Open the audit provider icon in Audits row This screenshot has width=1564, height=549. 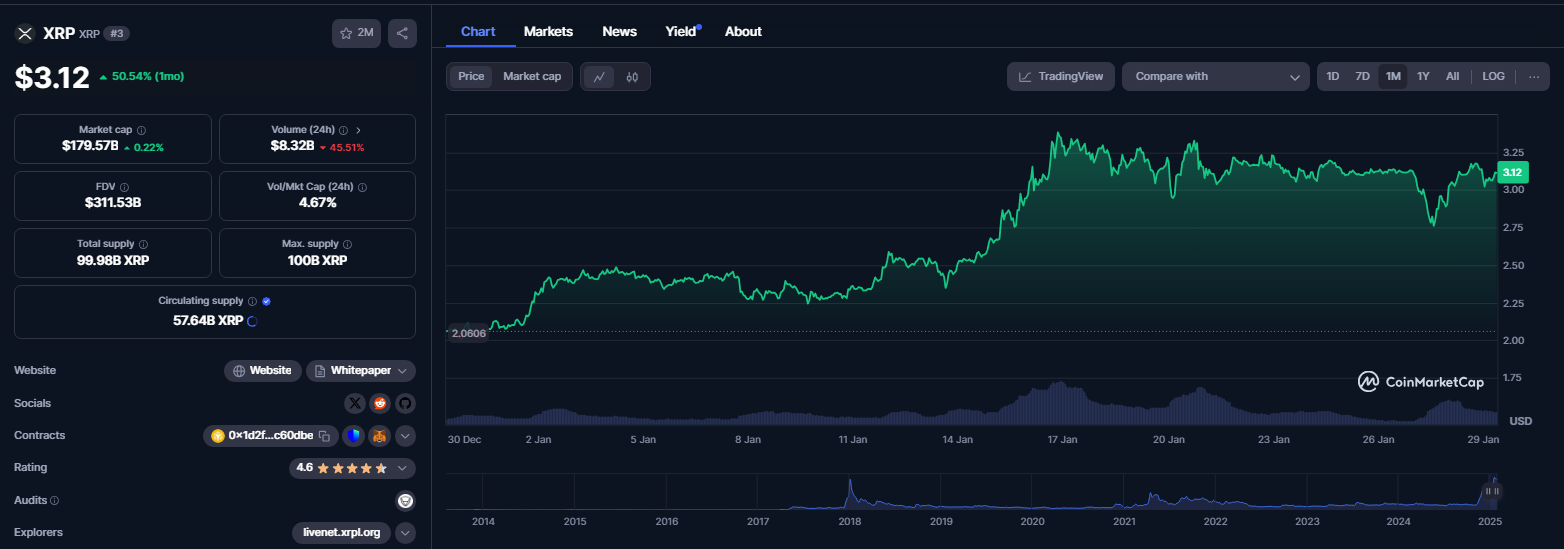405,500
